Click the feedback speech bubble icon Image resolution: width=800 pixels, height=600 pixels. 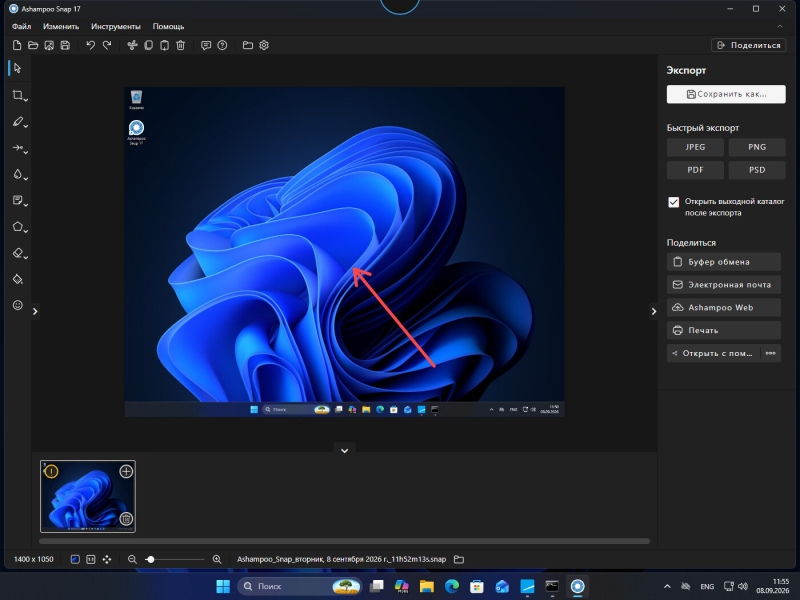[206, 45]
